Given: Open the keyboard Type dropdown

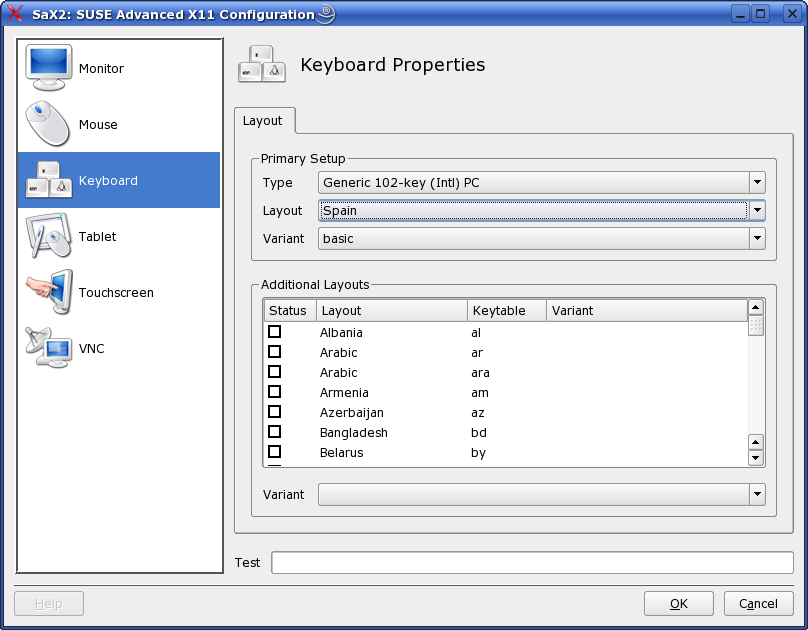Looking at the screenshot, I should pos(542,182).
